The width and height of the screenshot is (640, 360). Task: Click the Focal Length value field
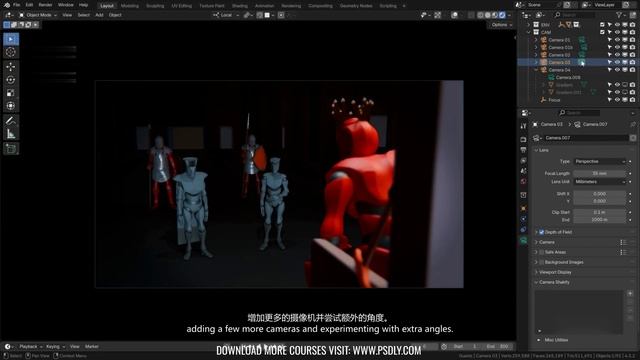point(600,173)
